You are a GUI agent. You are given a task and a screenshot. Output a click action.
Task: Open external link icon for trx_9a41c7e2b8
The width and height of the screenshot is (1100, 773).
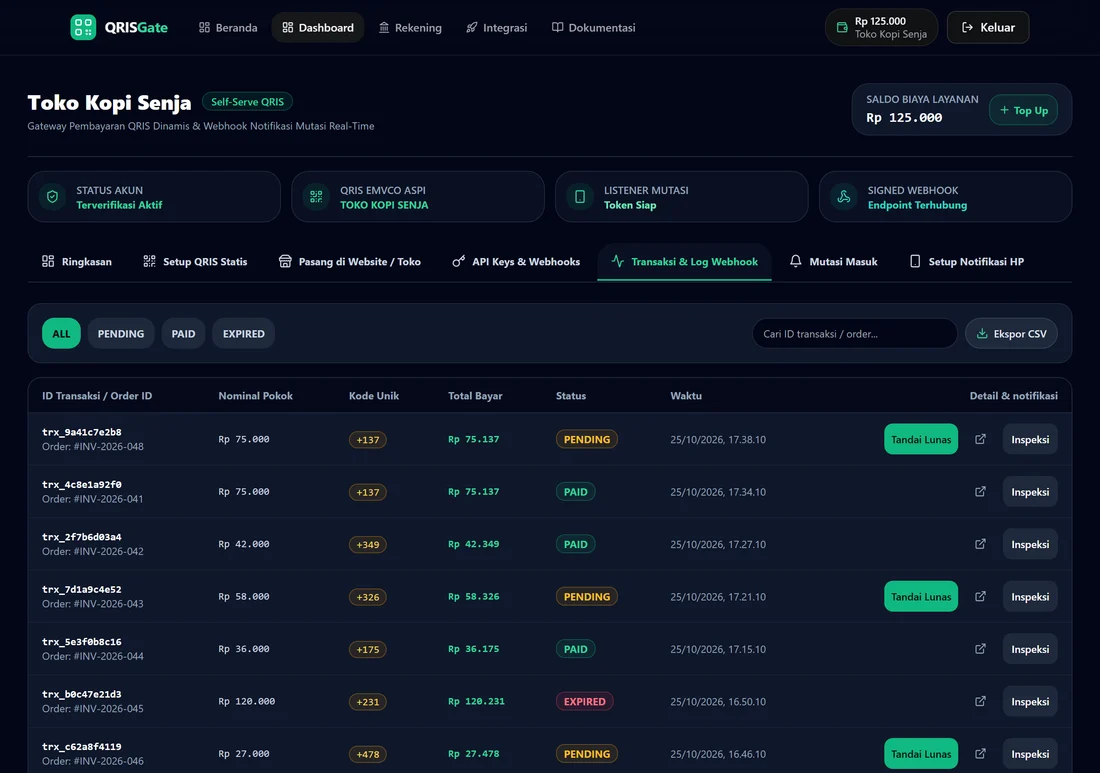point(980,439)
